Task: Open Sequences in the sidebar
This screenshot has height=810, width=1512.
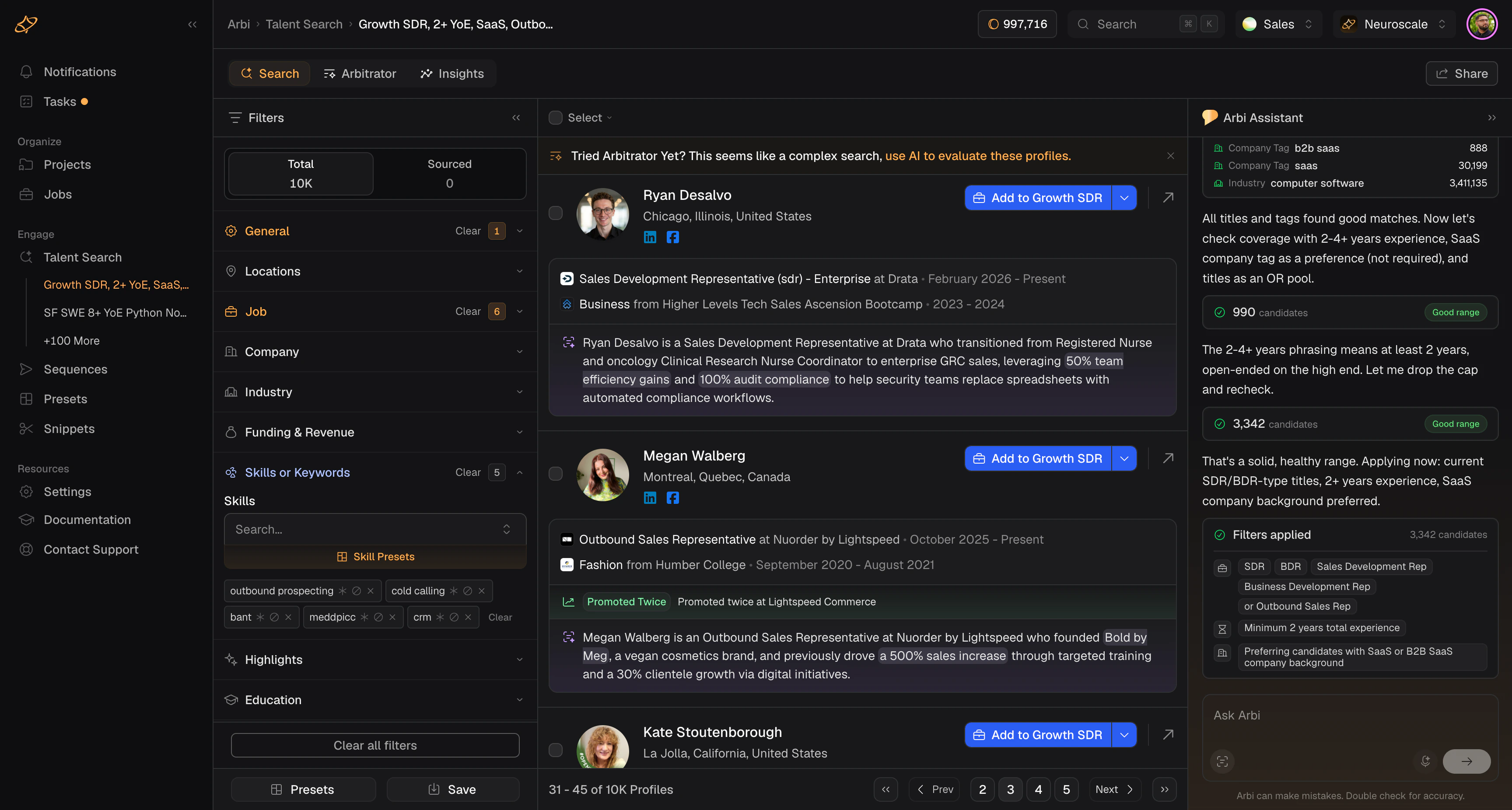Action: point(75,370)
